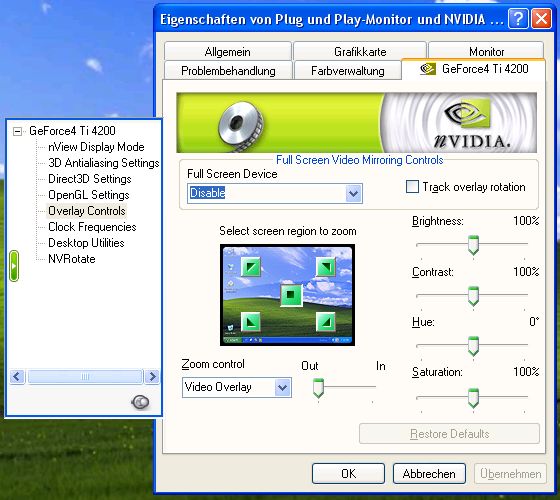The width and height of the screenshot is (560, 500).
Task: Select GeForce4 Ti 4200 root tree item
Action: (x=72, y=131)
